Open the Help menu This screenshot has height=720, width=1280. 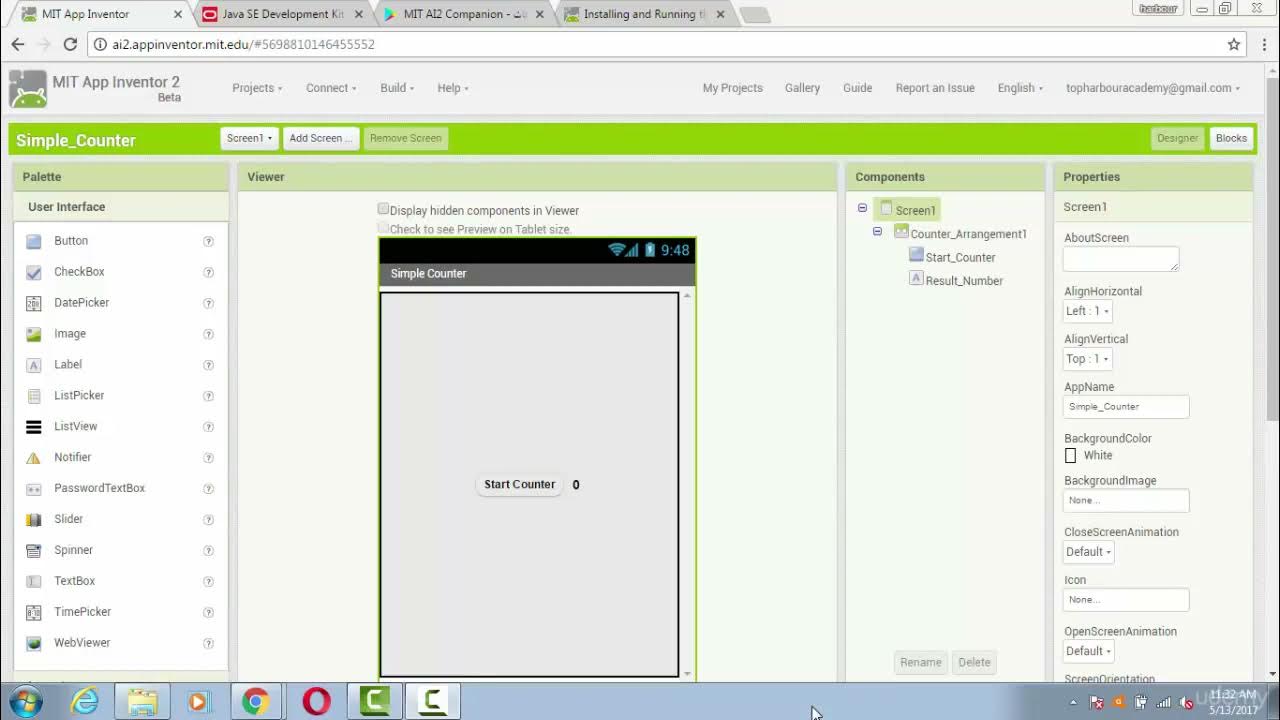[x=453, y=88]
